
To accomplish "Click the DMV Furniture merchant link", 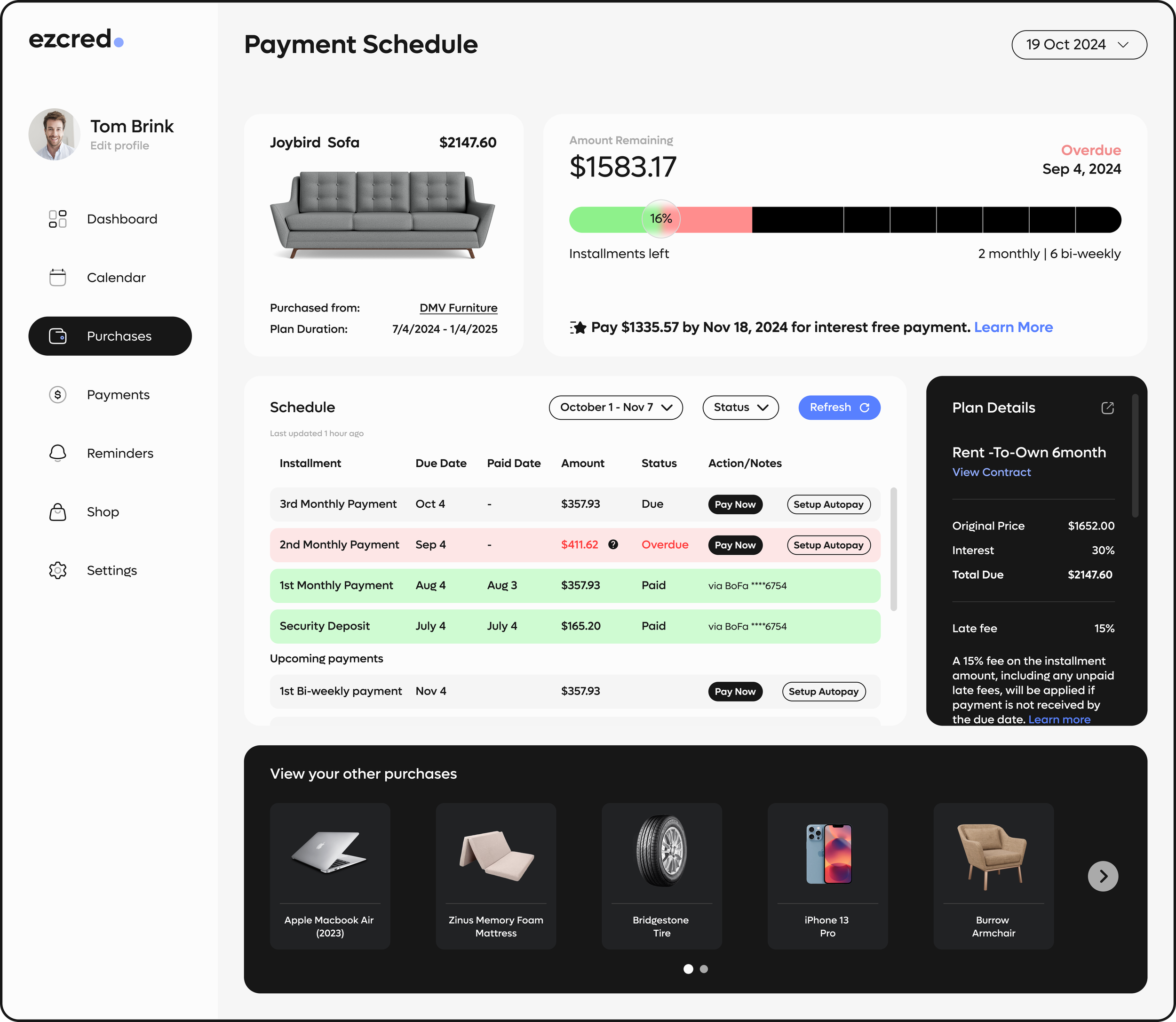I will coord(458,308).
